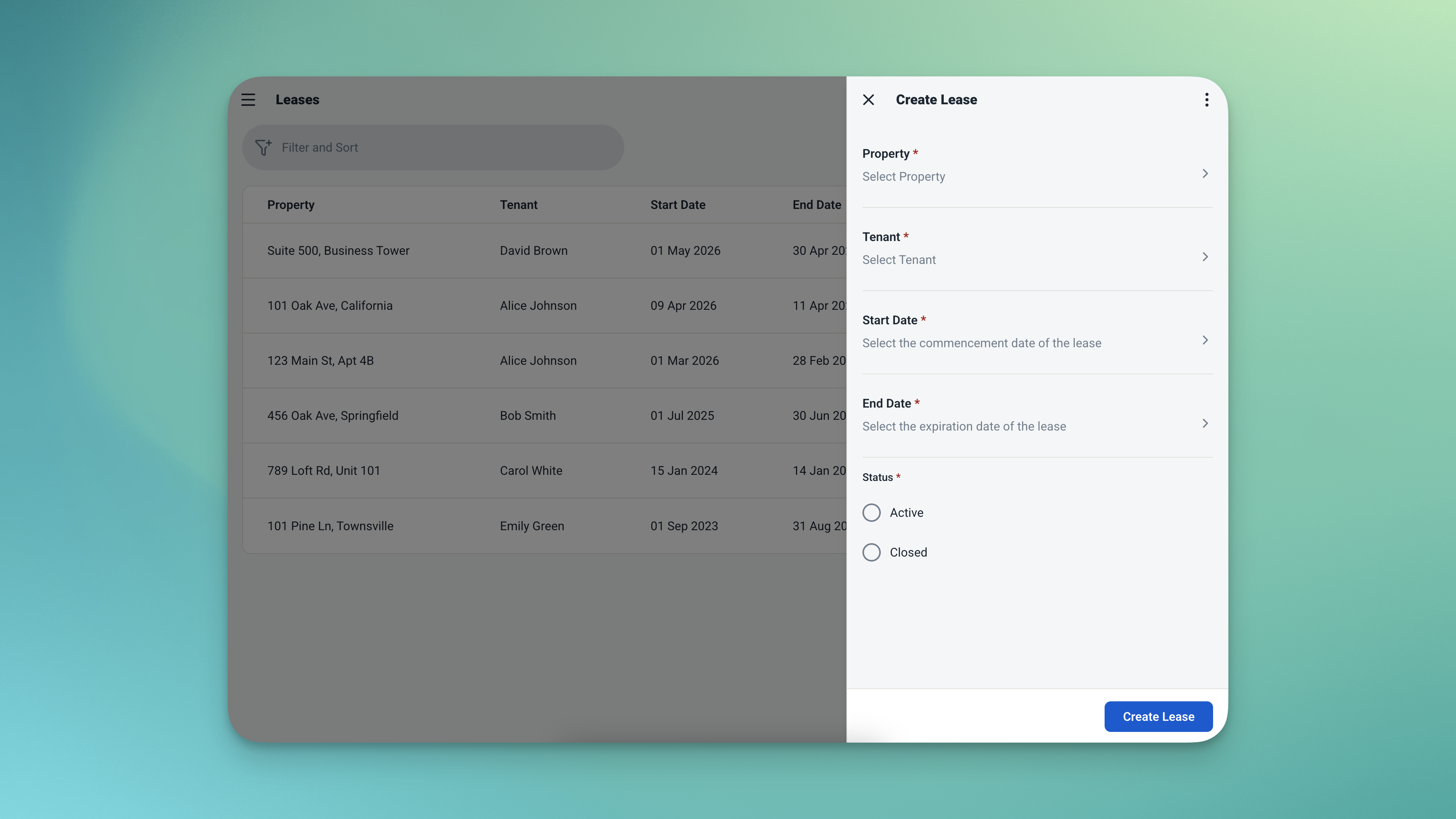Screen dimensions: 1456x819
Task: Open the three-dot more options menu
Action: coord(1206,99)
